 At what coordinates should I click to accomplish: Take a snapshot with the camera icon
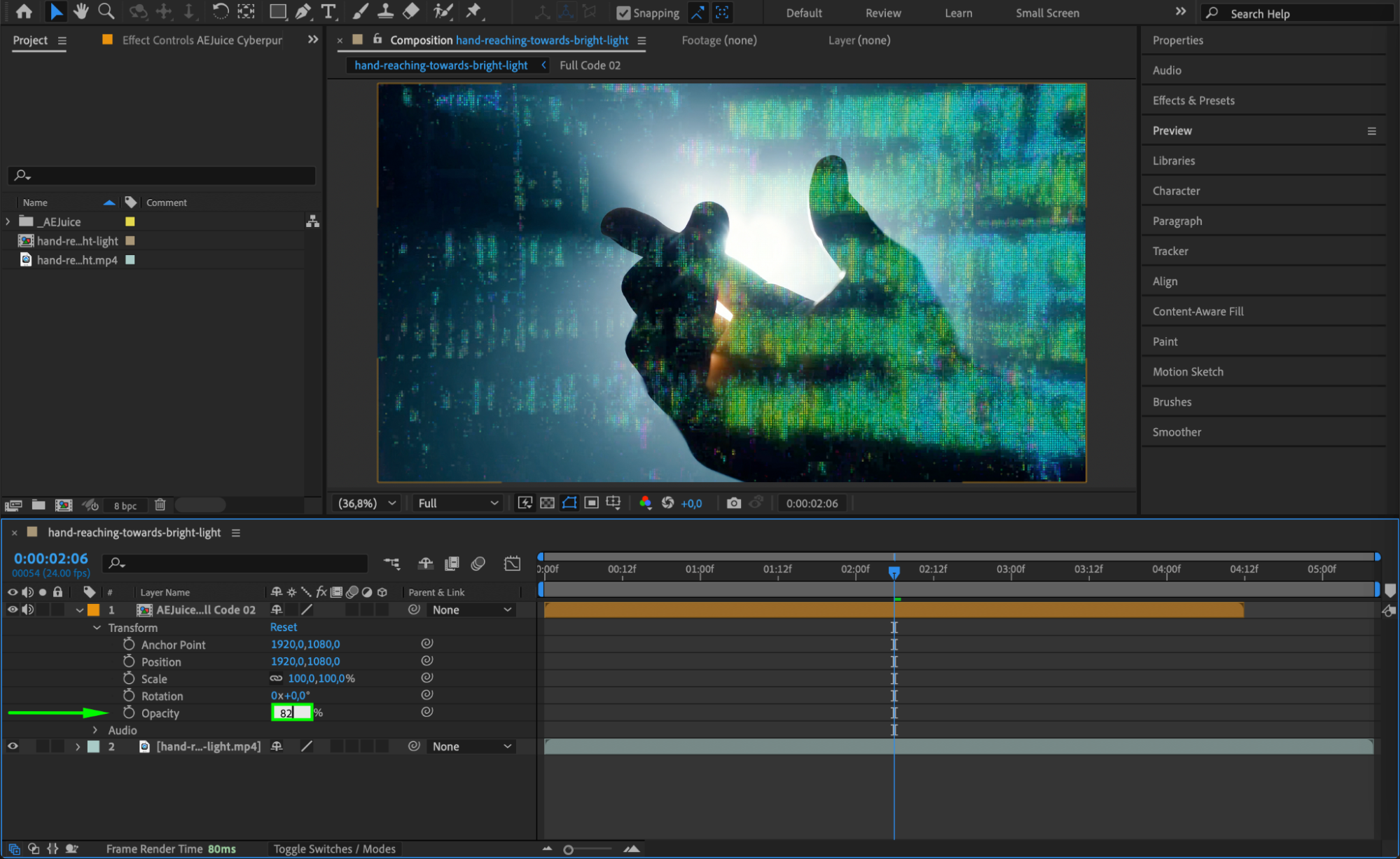click(x=733, y=503)
